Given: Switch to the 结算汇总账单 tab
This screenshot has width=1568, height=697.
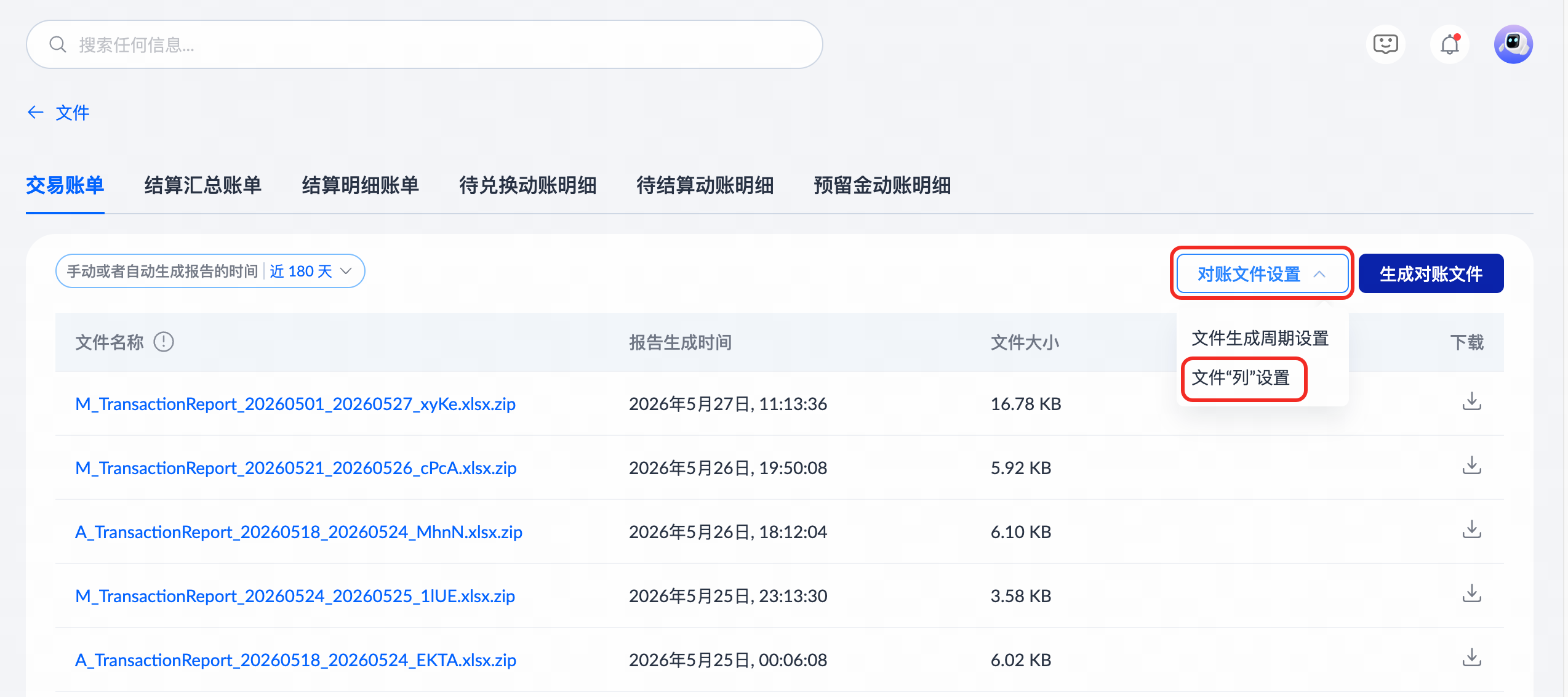Looking at the screenshot, I should pos(203,185).
